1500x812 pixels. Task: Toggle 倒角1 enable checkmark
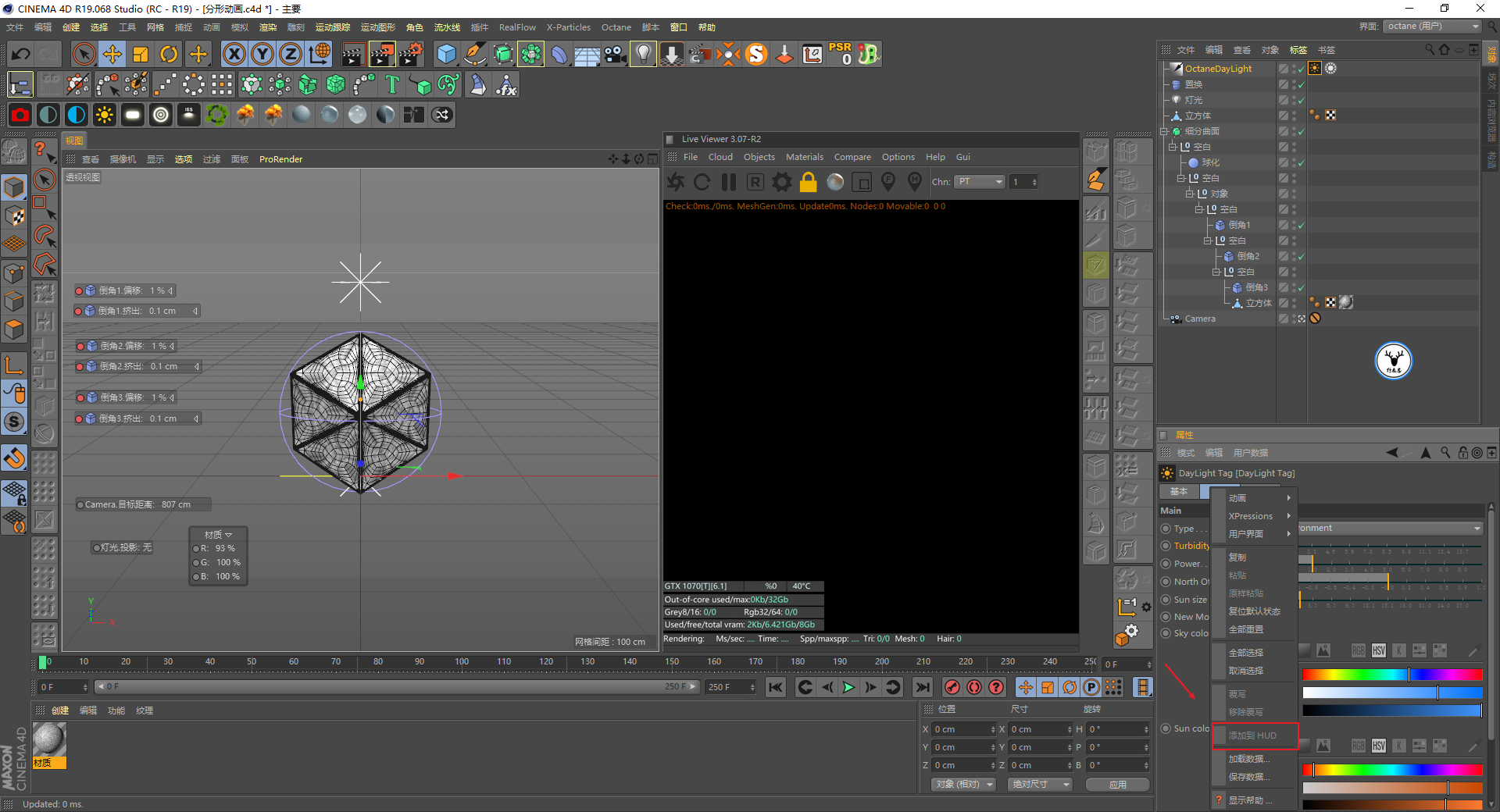1301,226
